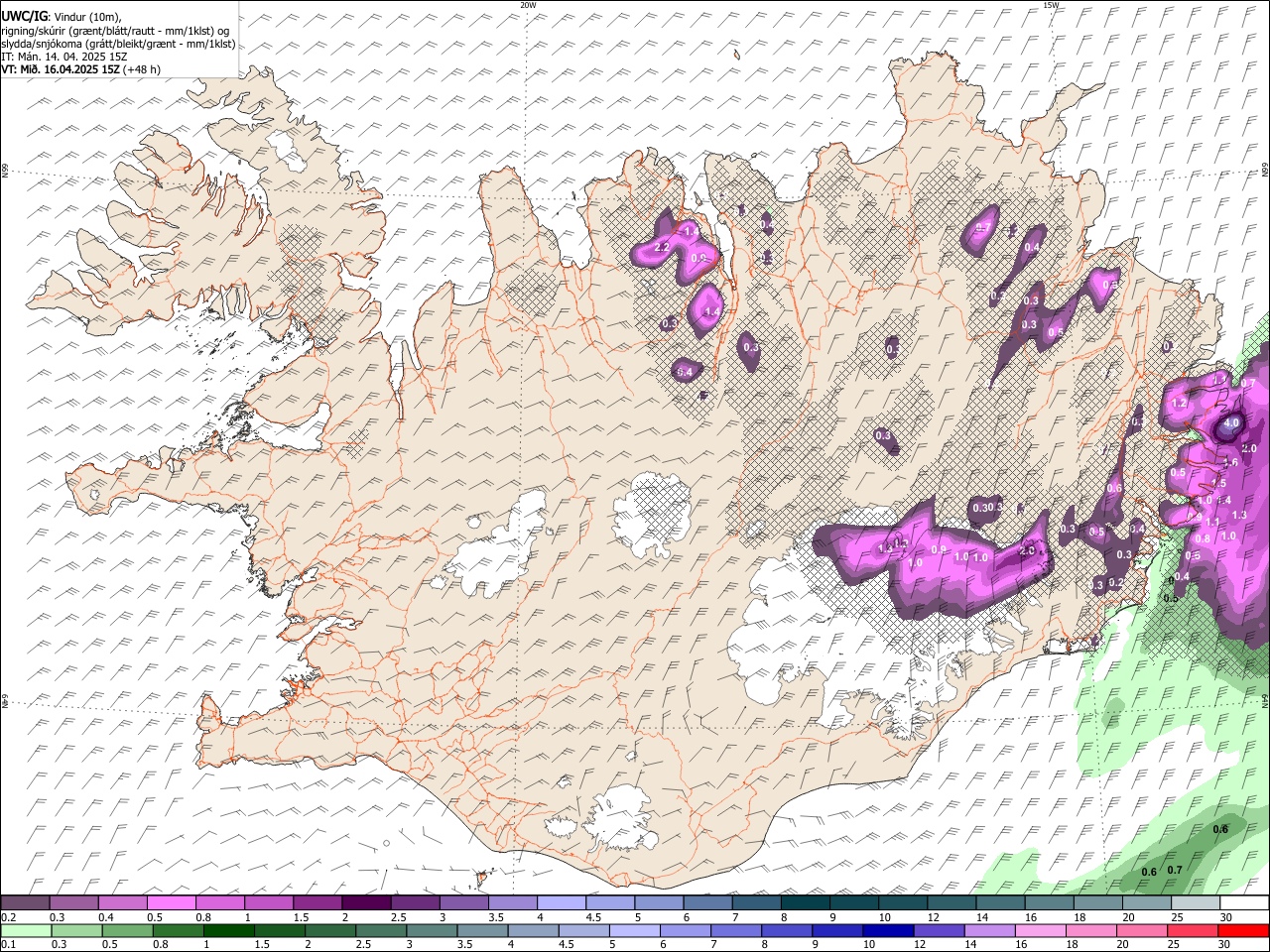Click the 'VT: Mið. 16.04.2025 15Z (+48 h)' line
Viewport: 1270px width, 952px height.
pos(81,69)
